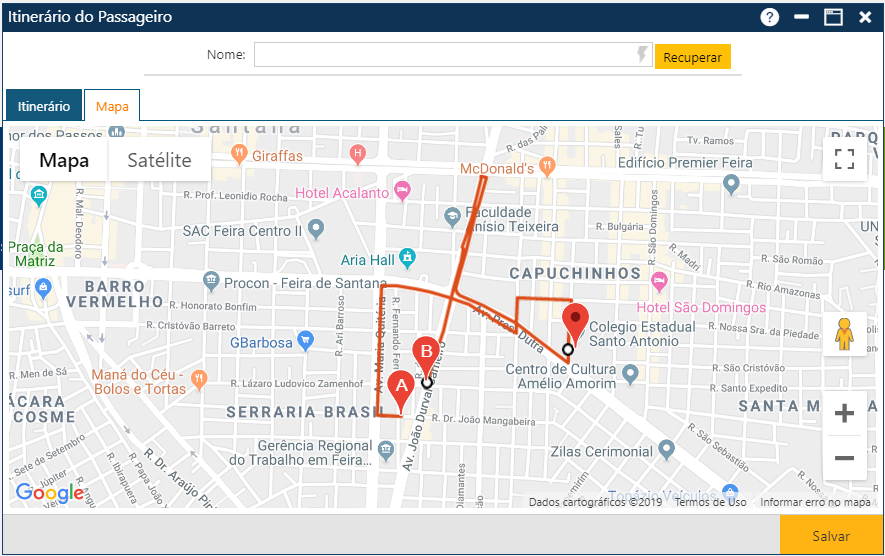
Task: Click the SAC Feira Centro II pin
Action: point(316,229)
